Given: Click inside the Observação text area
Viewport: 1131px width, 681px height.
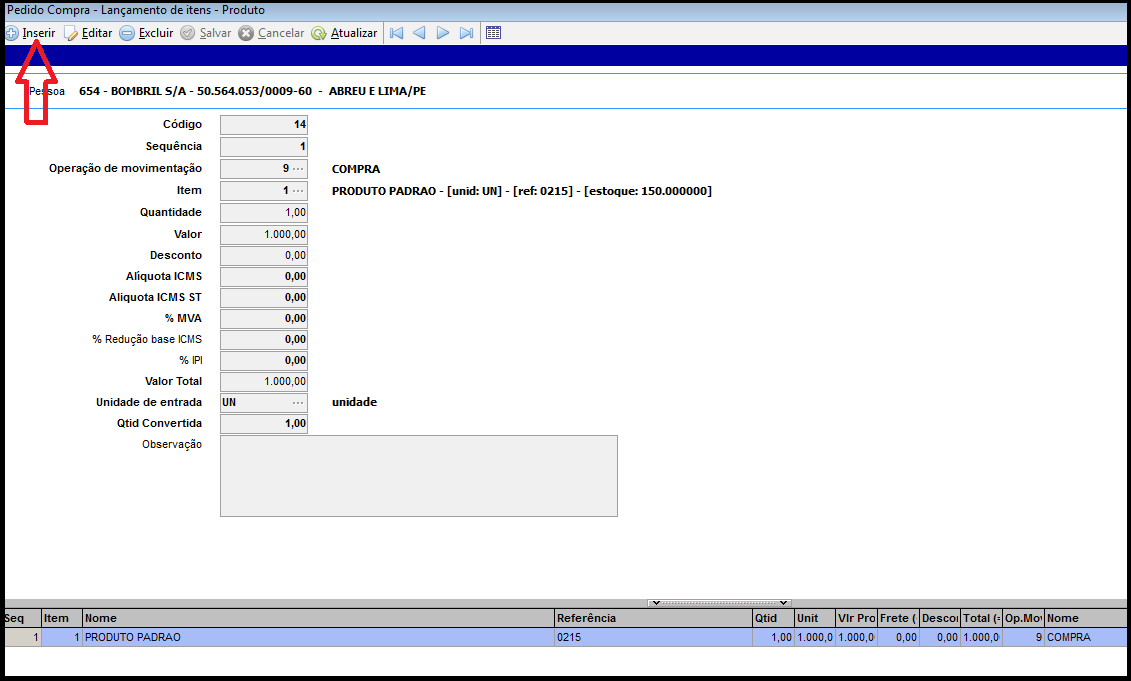Looking at the screenshot, I should click(418, 476).
